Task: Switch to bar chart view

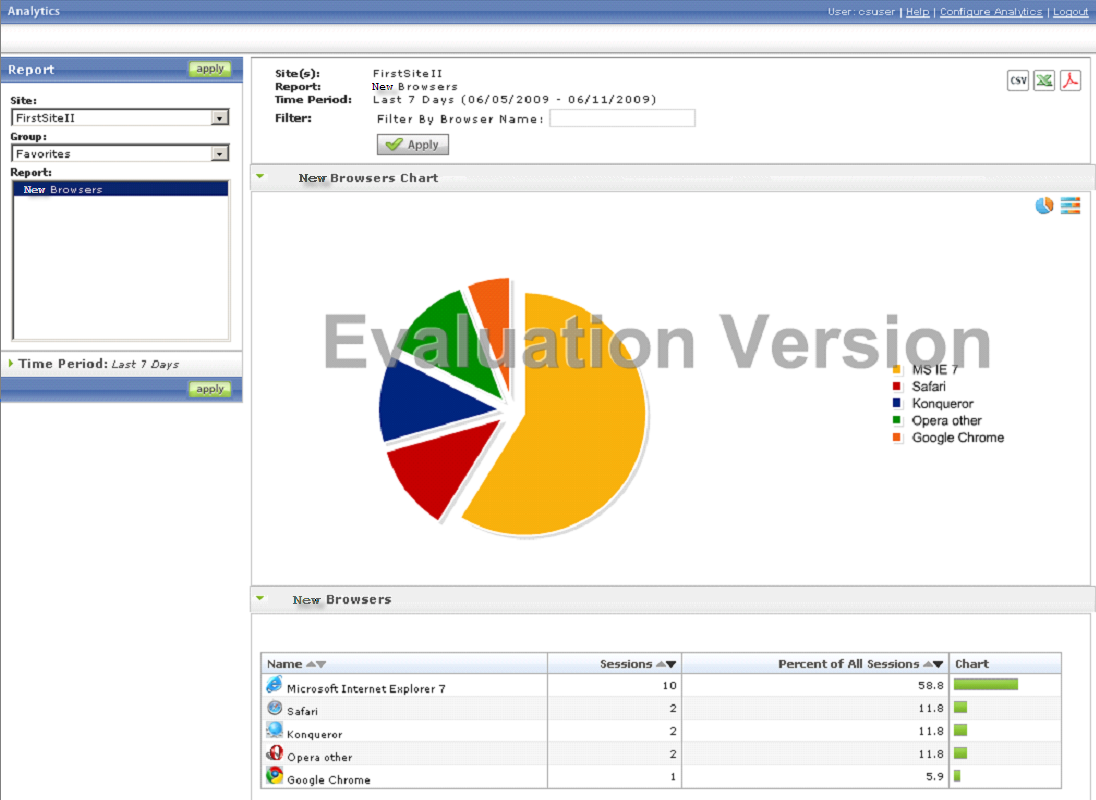Action: [1070, 205]
